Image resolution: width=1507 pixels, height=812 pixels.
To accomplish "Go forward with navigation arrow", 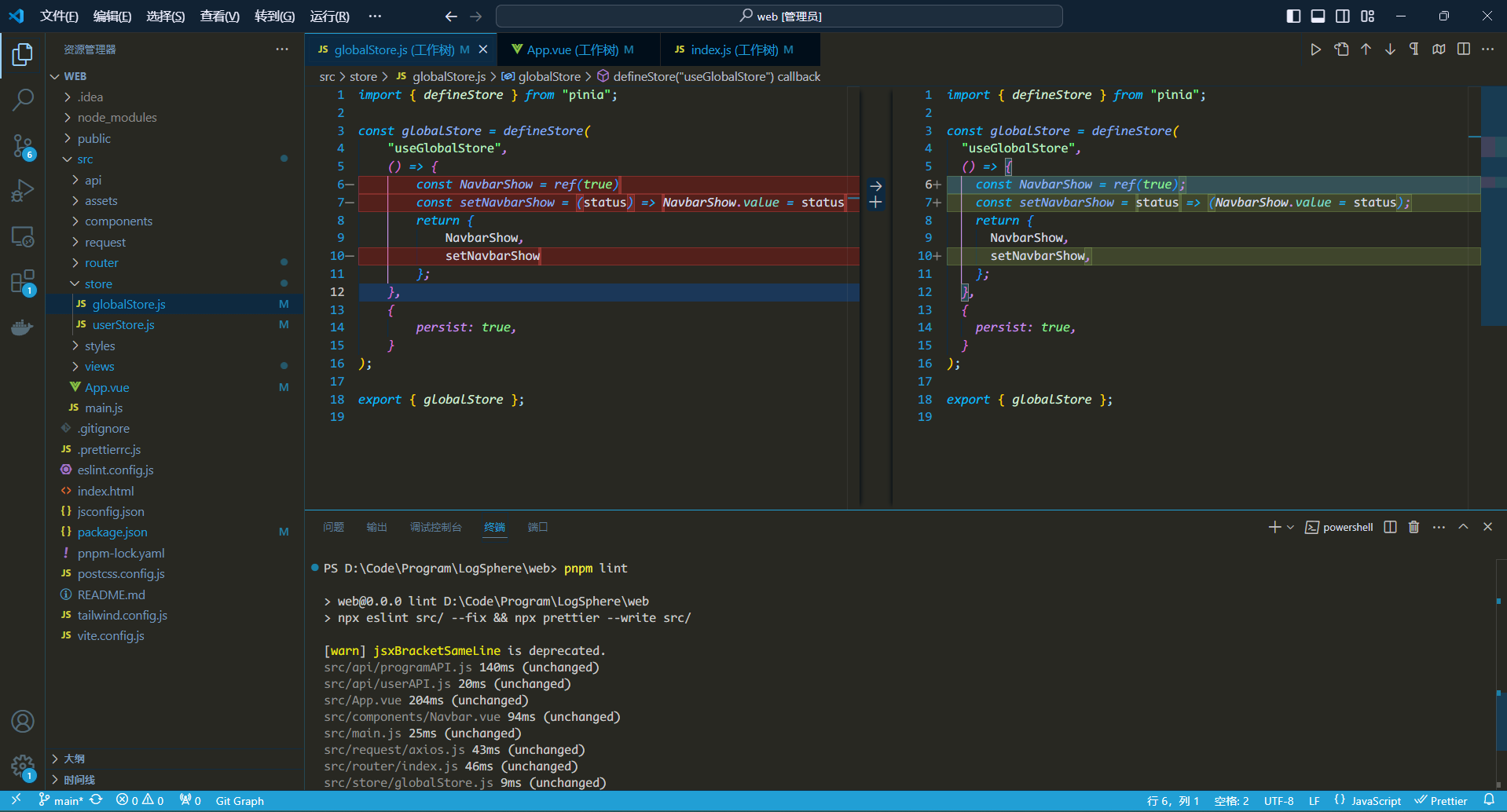I will (x=476, y=16).
